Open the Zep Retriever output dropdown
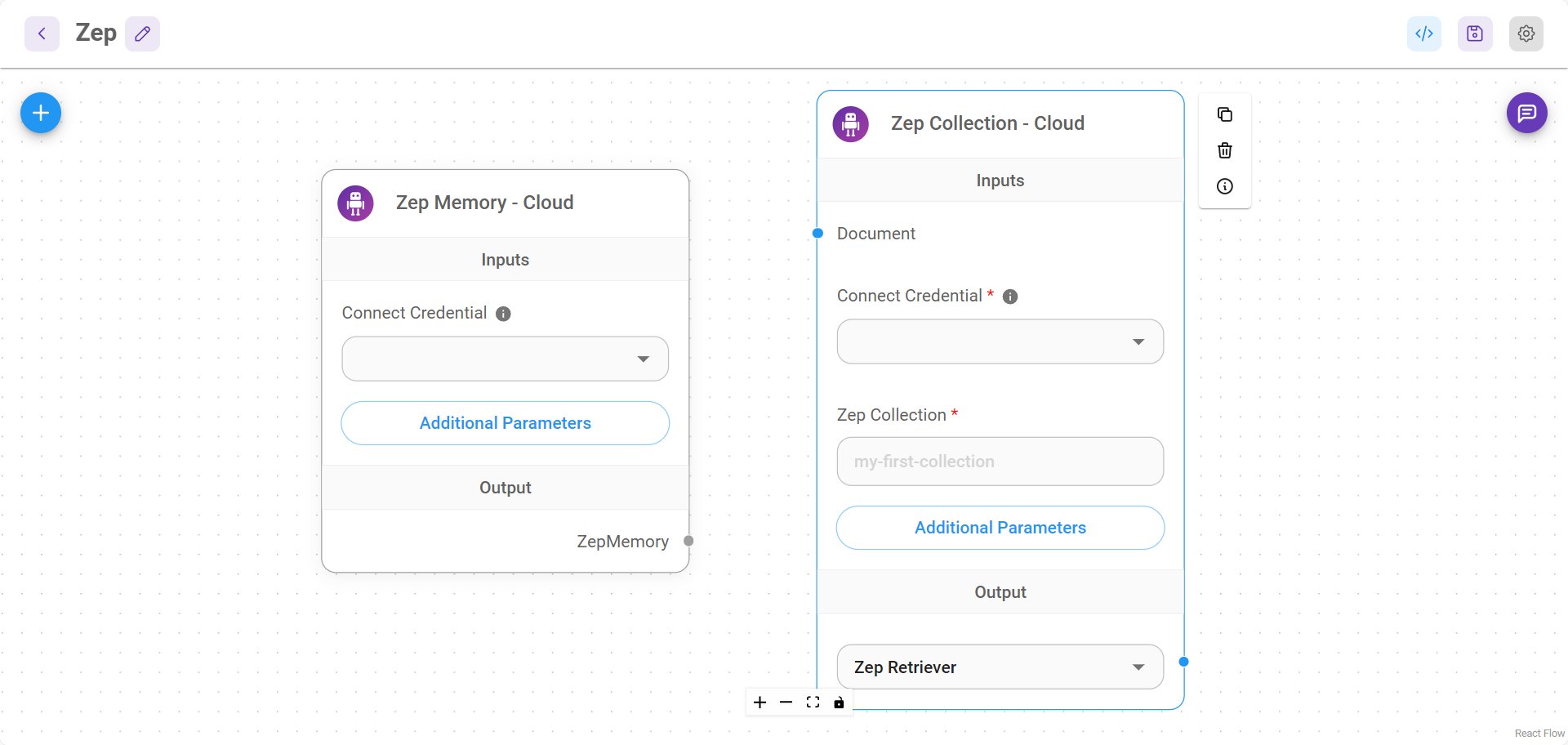 tap(1000, 667)
